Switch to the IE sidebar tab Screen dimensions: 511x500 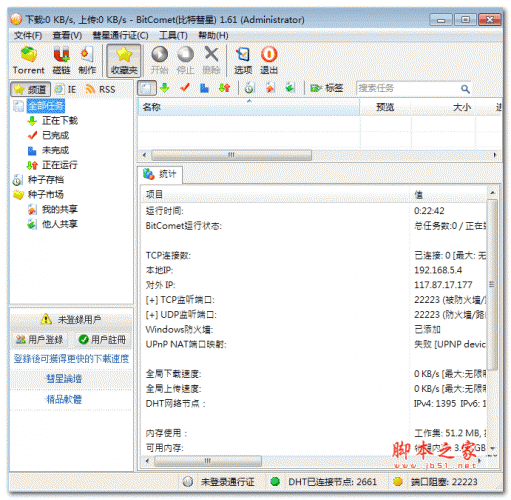[x=66, y=89]
